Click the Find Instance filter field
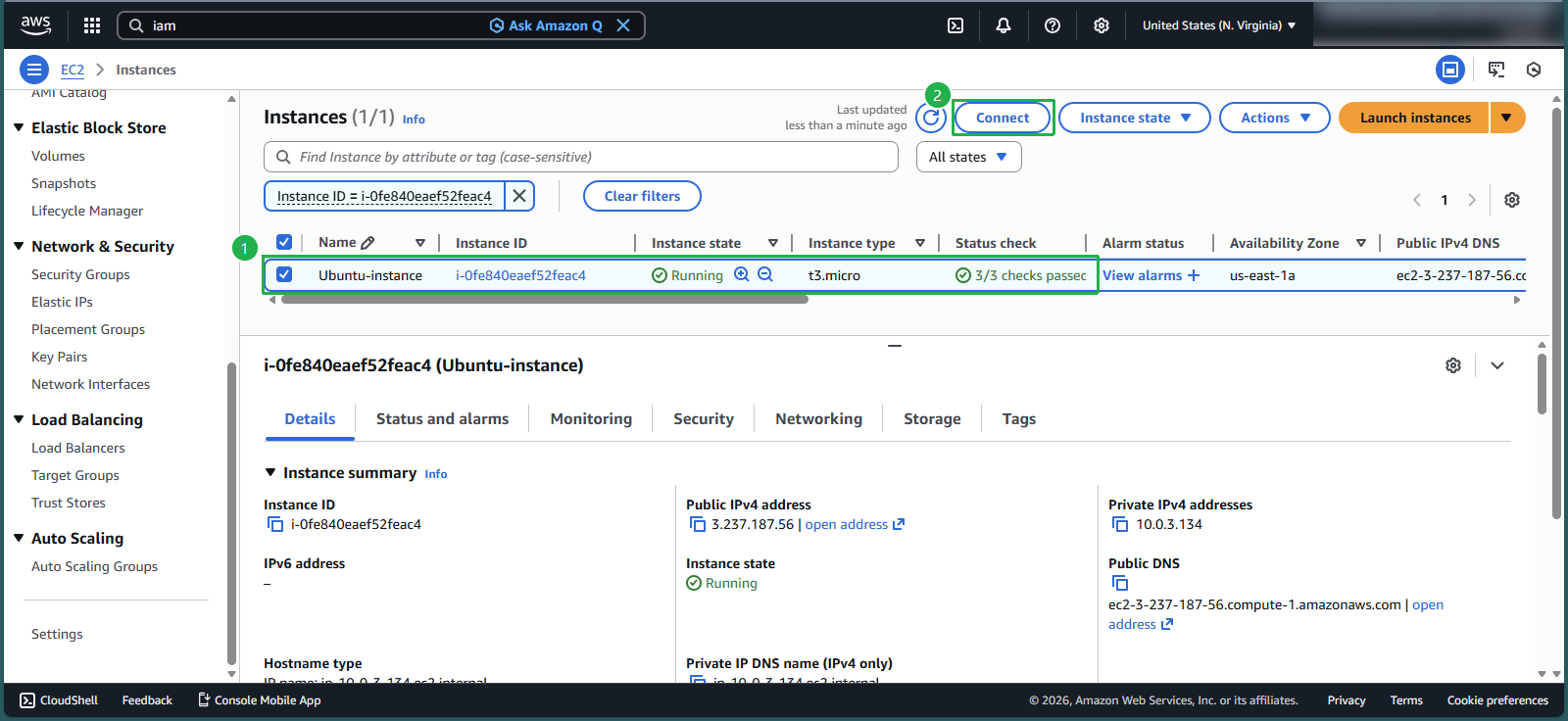 [x=581, y=157]
